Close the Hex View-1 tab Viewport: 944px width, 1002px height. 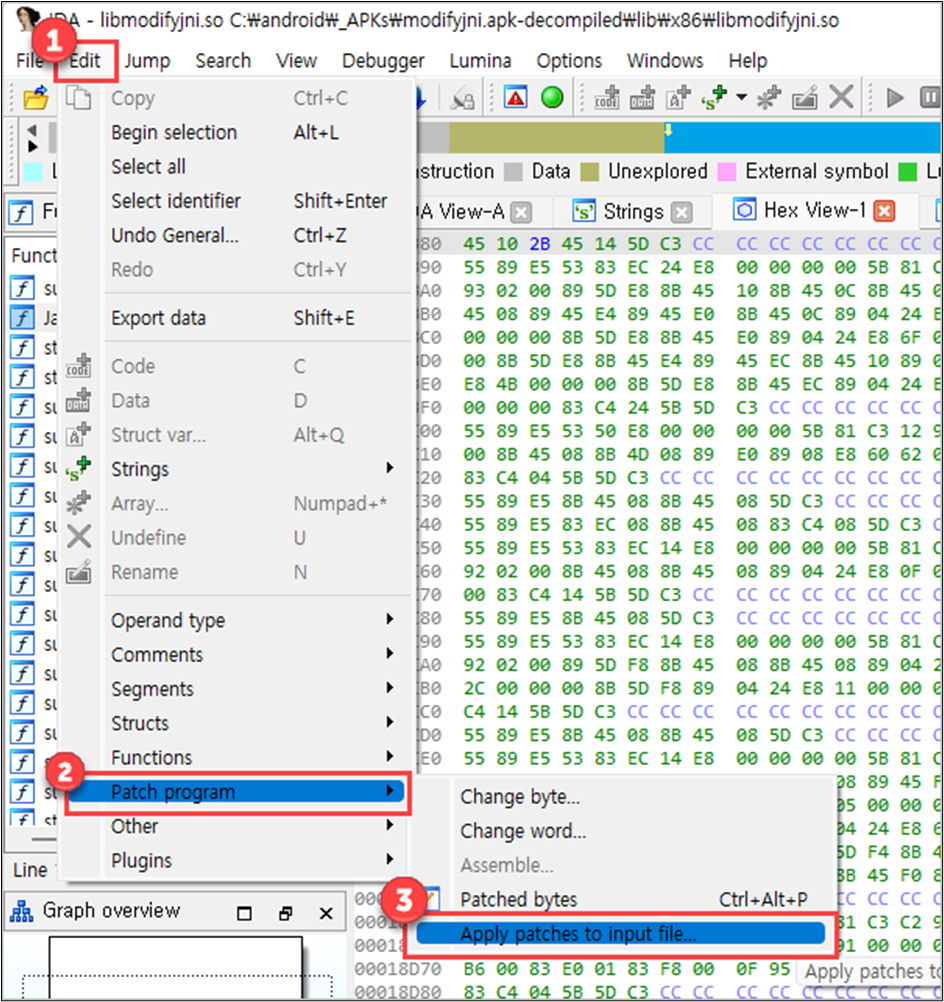click(884, 211)
